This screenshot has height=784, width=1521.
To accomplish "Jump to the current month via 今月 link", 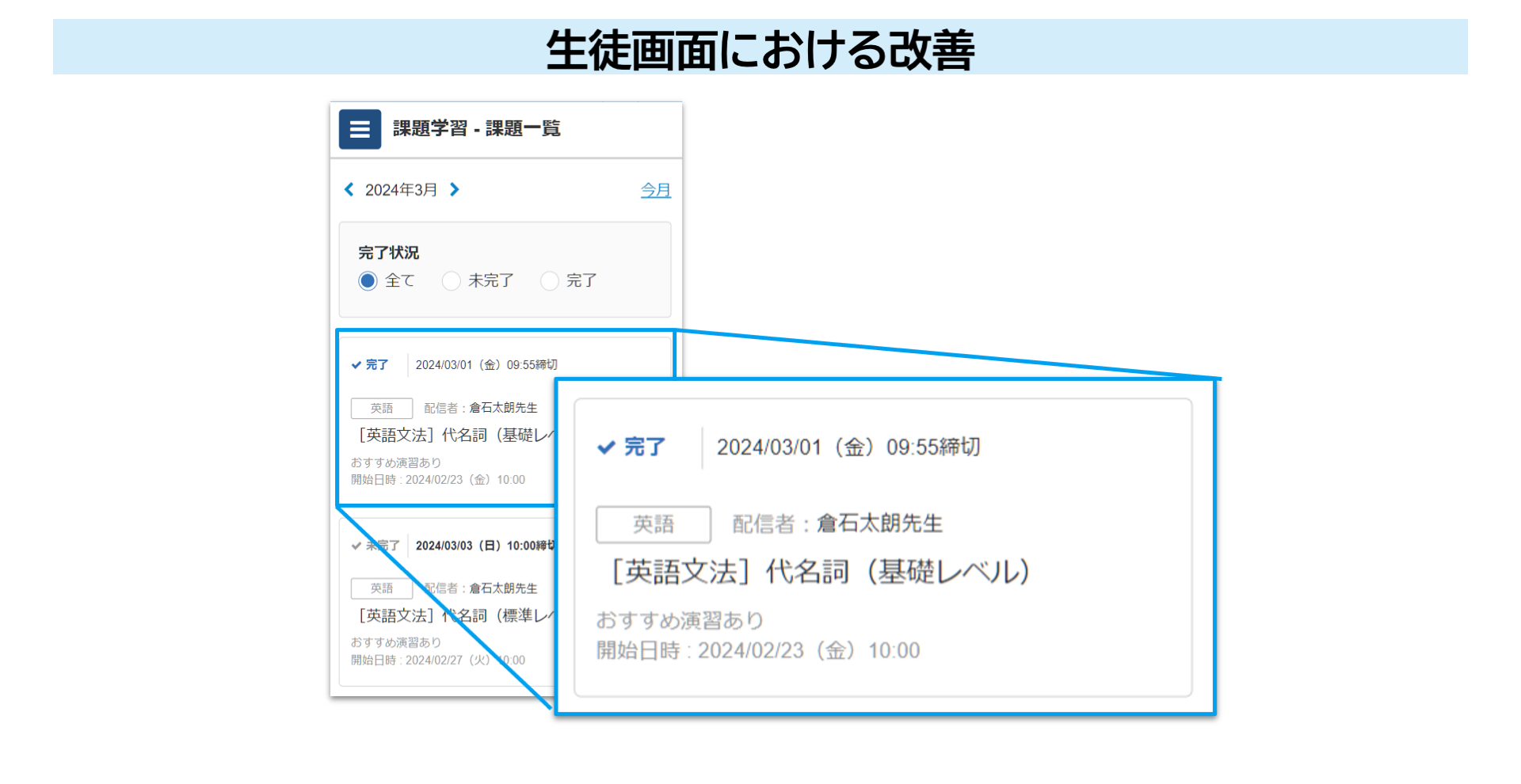I will point(655,190).
